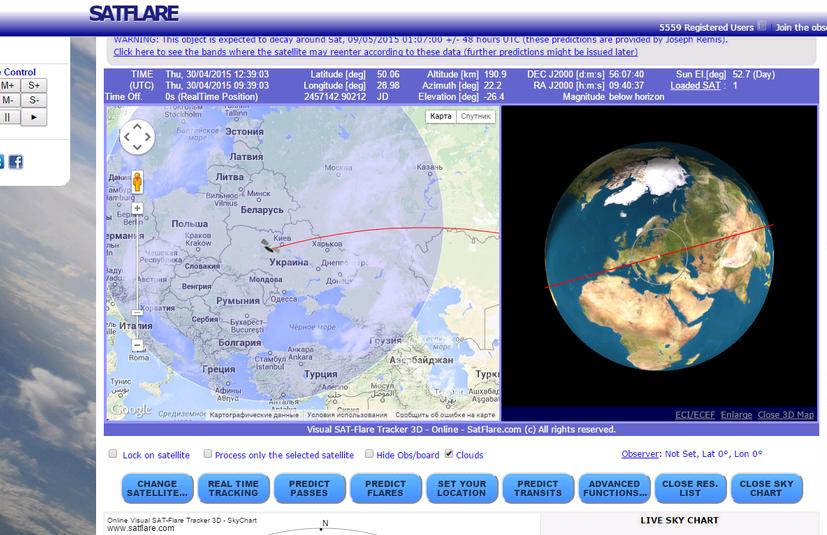
Task: Zoom in the map with plus button
Action: (137, 208)
